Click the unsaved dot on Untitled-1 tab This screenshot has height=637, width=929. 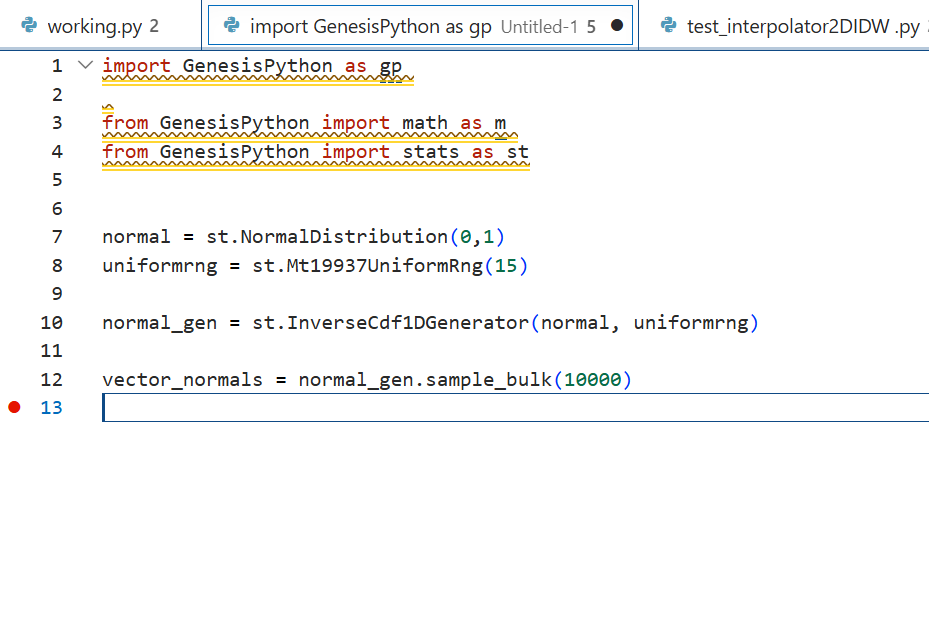click(x=616, y=26)
